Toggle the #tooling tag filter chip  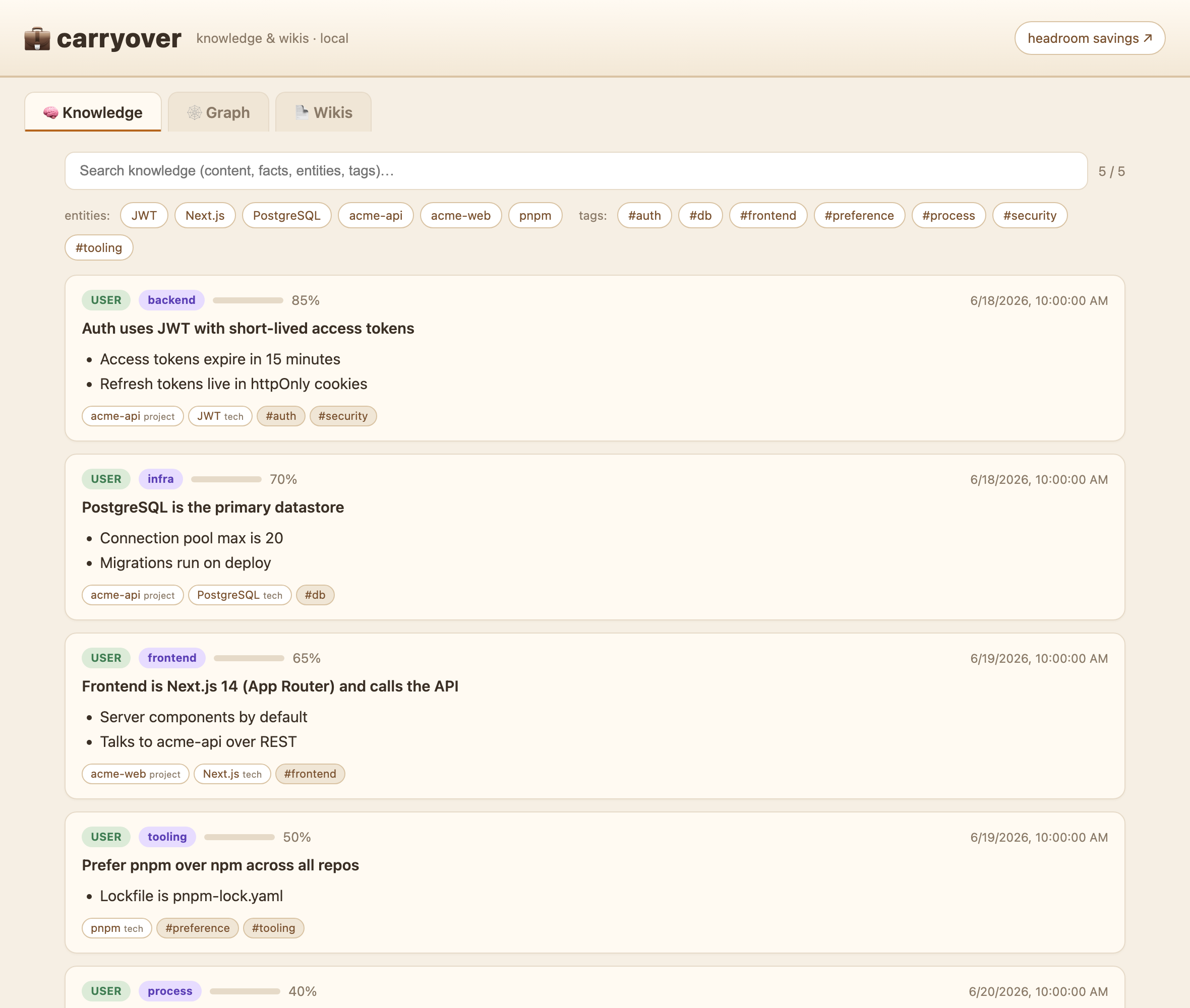click(x=99, y=247)
